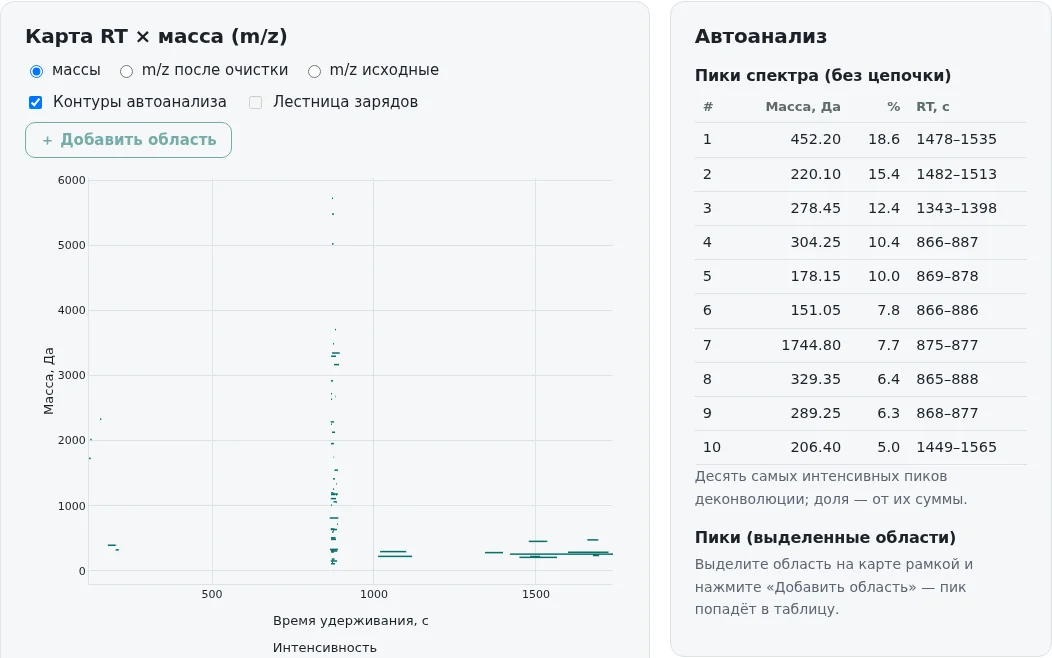Select mass value 452.20 in the table
This screenshot has width=1052, height=658.
coord(815,140)
